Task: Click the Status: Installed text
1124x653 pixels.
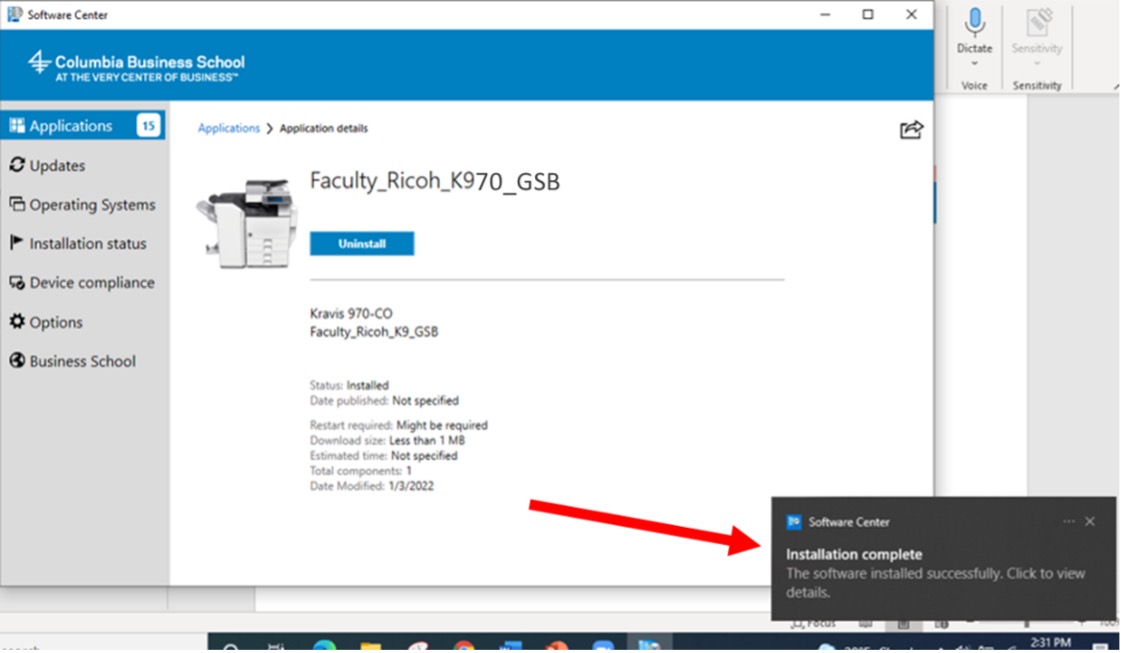Action: [349, 386]
